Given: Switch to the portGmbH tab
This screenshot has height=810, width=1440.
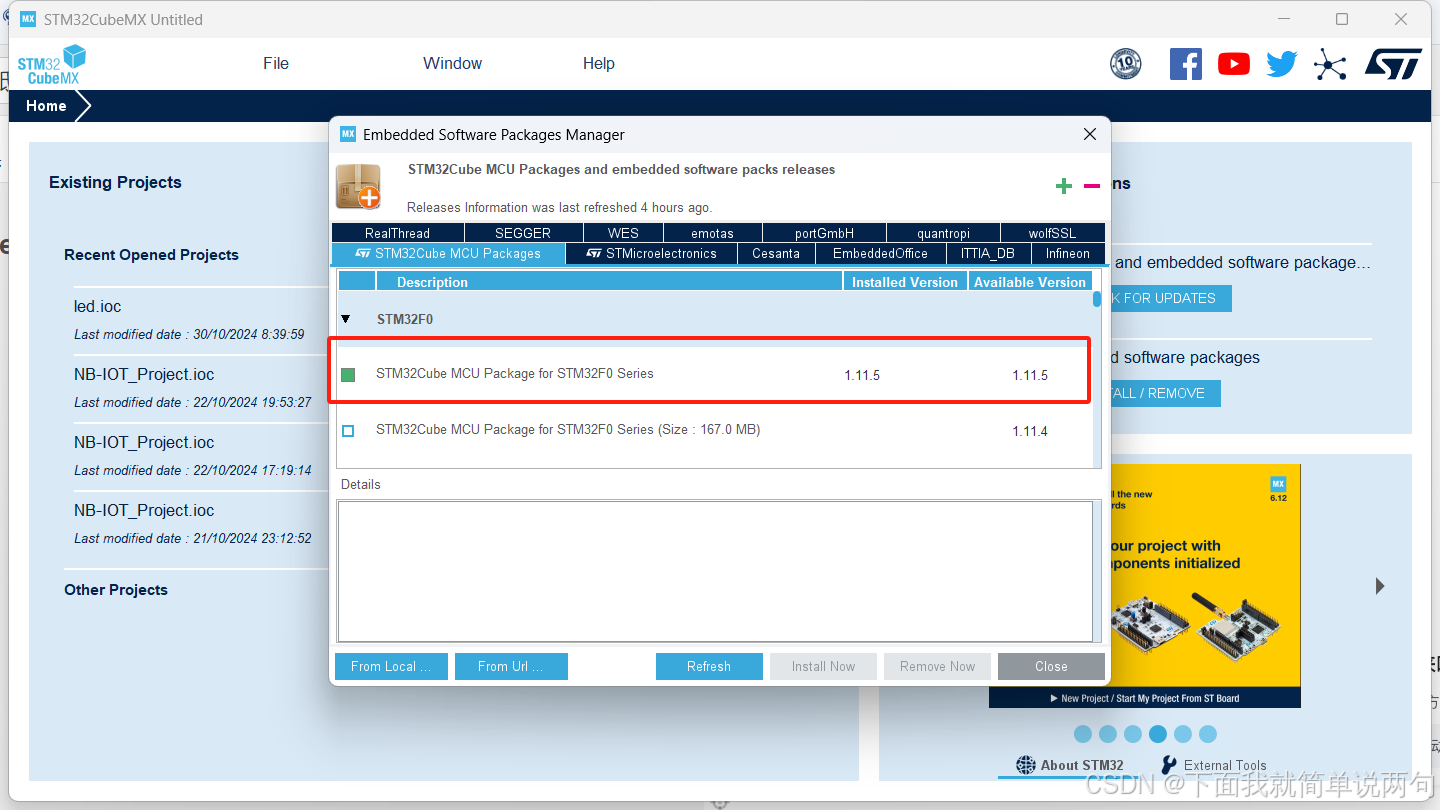Looking at the screenshot, I should point(824,233).
